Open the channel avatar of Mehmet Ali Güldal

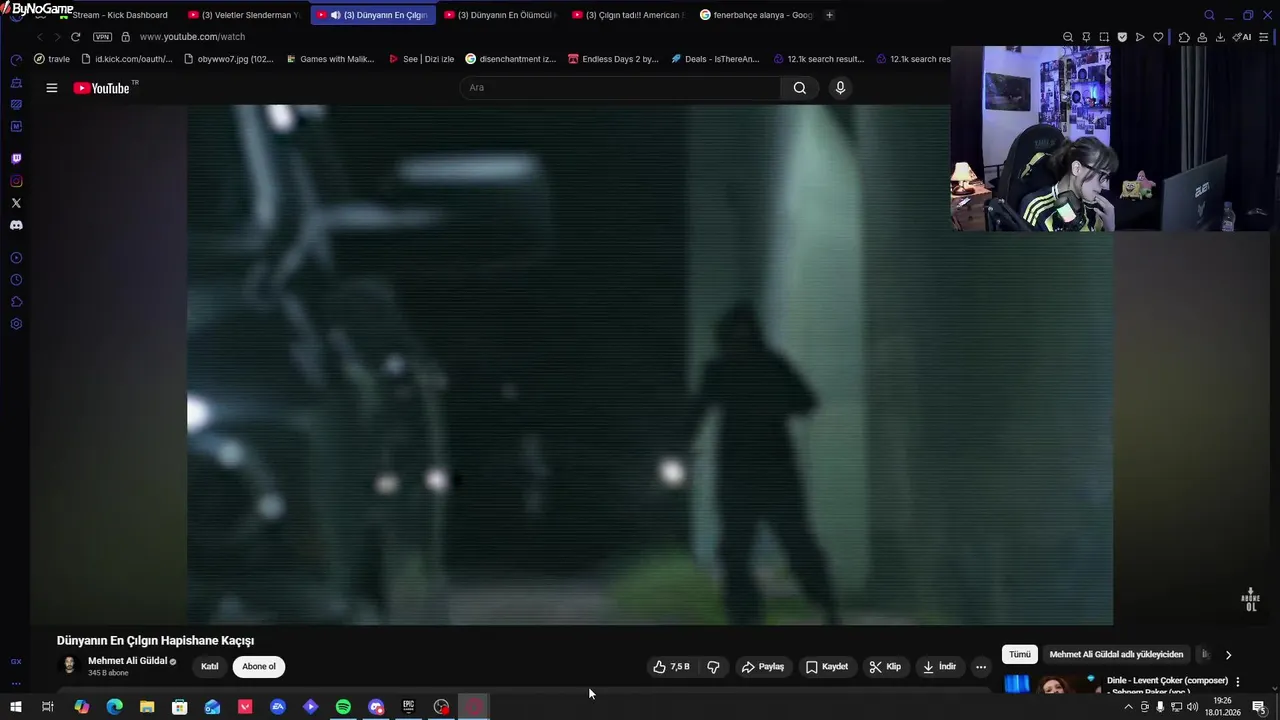tap(69, 666)
